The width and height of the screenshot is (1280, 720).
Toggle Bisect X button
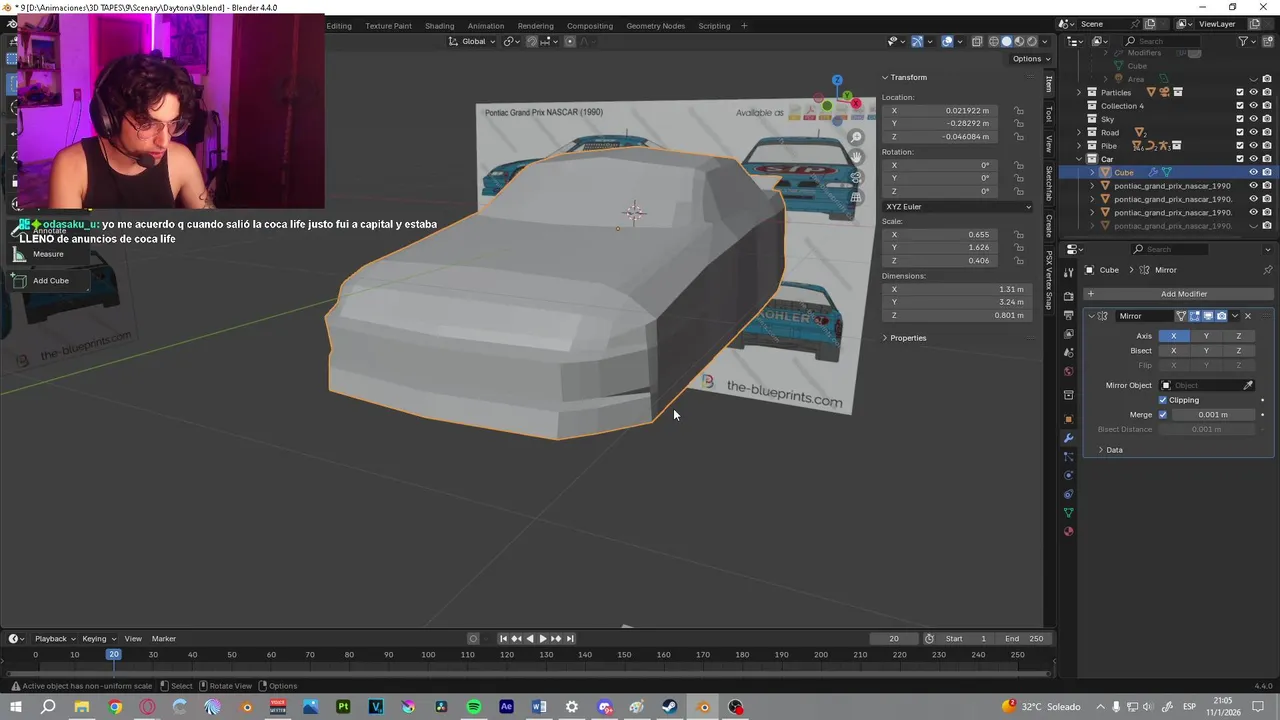click(1174, 351)
